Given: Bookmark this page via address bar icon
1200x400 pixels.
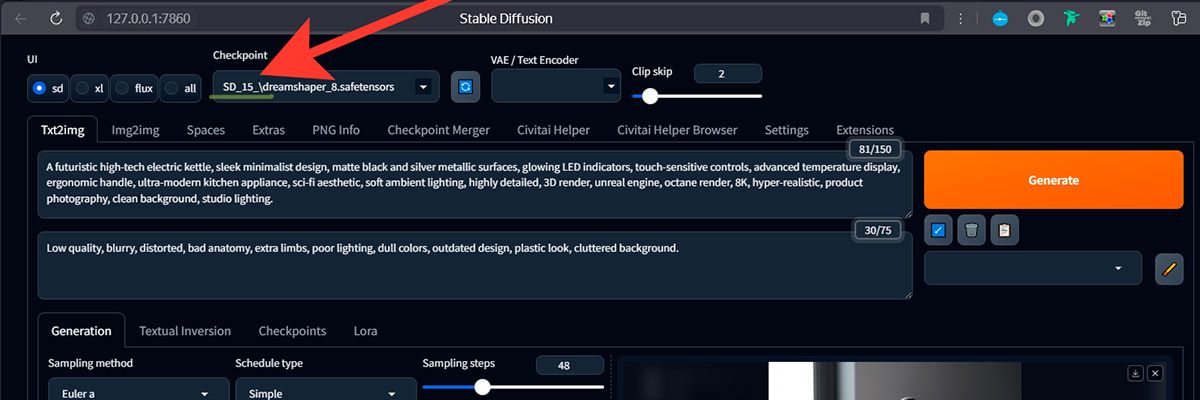Looking at the screenshot, I should coord(925,18).
